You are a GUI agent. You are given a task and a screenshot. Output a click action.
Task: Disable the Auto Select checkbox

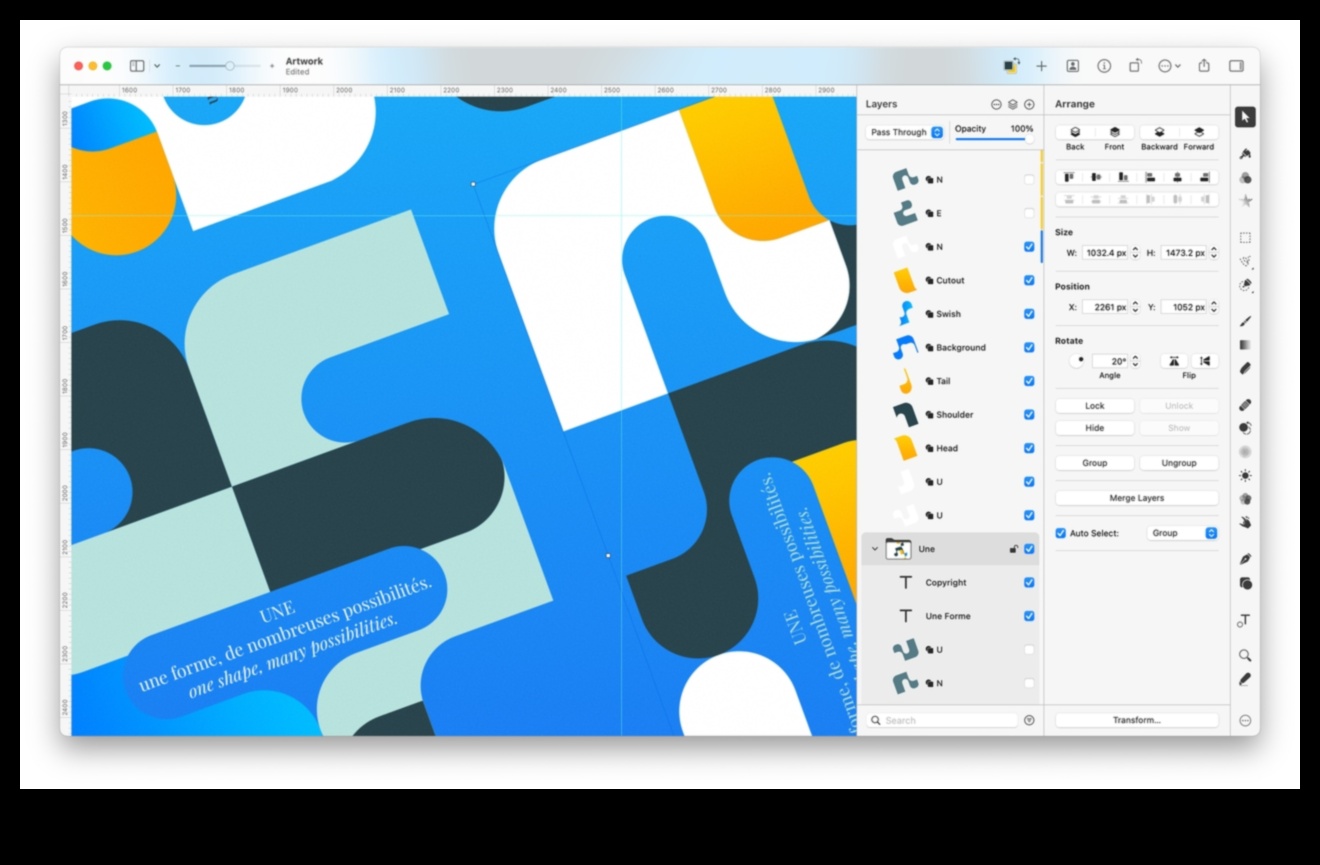coord(1061,533)
